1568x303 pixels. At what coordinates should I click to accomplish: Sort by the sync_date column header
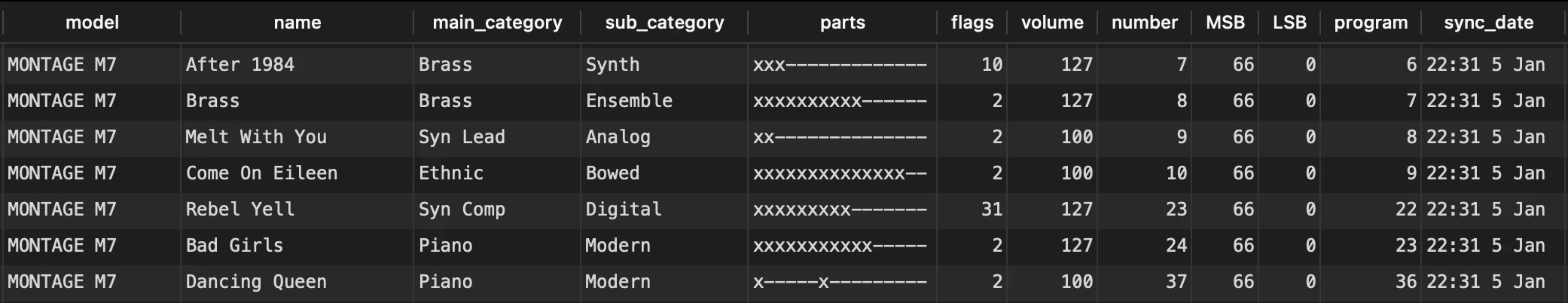[x=1488, y=23]
